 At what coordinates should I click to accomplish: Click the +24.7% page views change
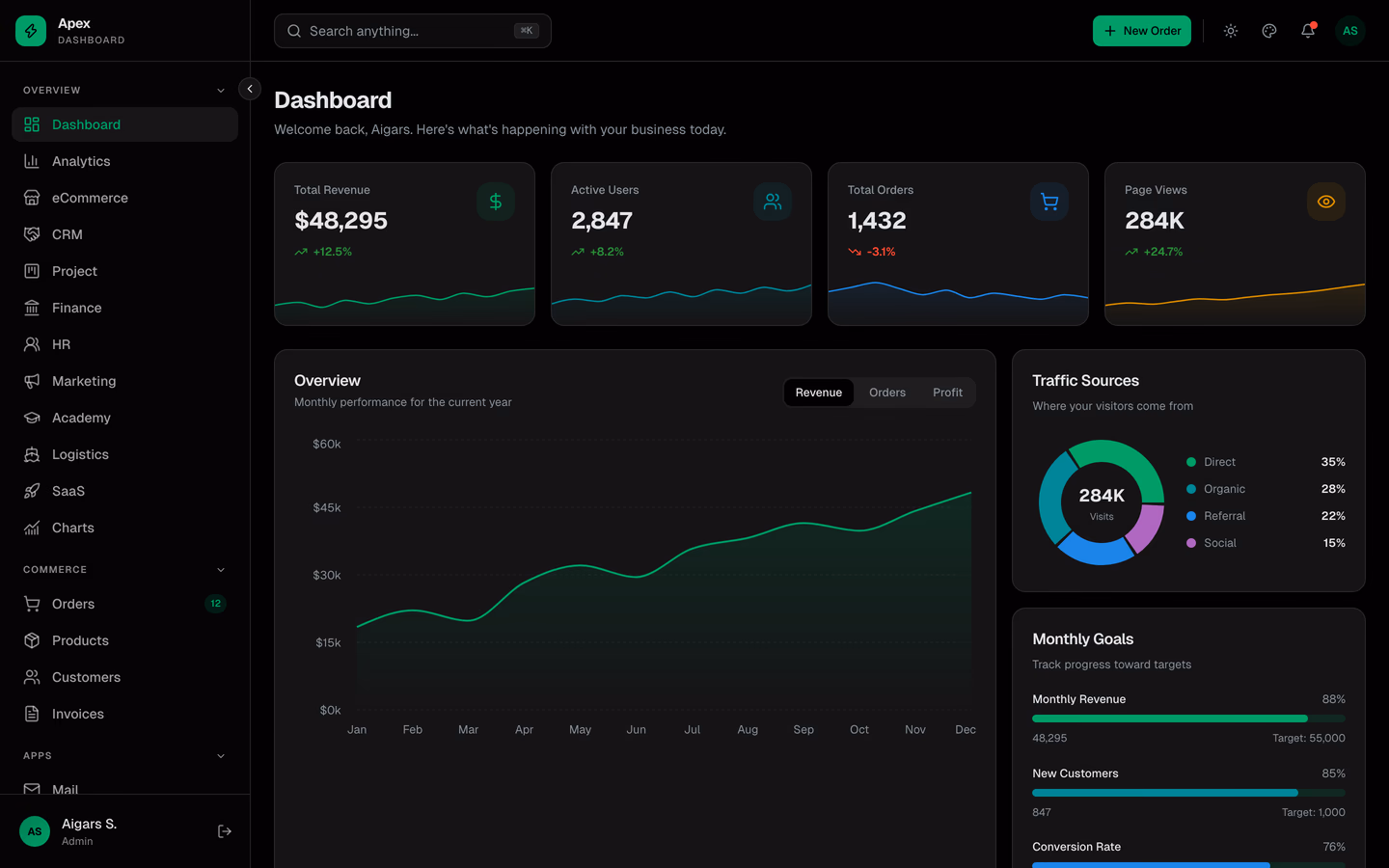(1154, 252)
